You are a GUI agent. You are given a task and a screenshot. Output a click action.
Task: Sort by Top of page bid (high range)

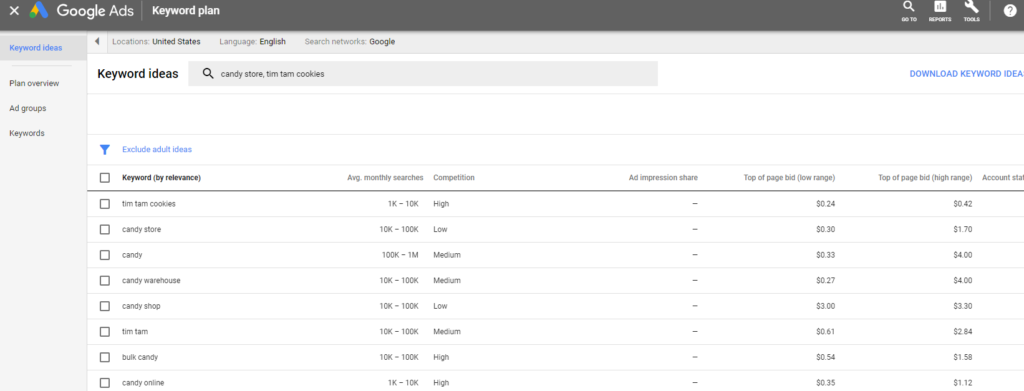(x=925, y=178)
